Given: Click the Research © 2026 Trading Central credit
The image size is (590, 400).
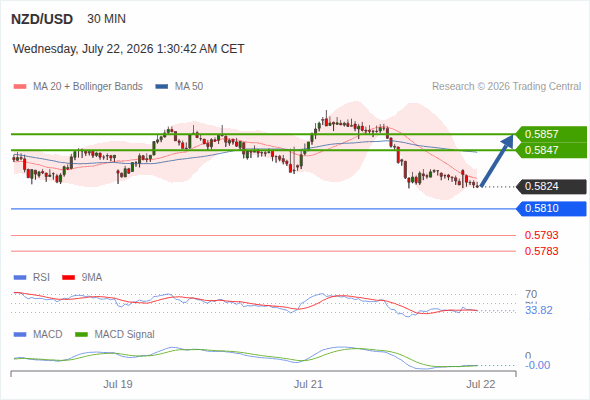Looking at the screenshot, I should [x=506, y=87].
